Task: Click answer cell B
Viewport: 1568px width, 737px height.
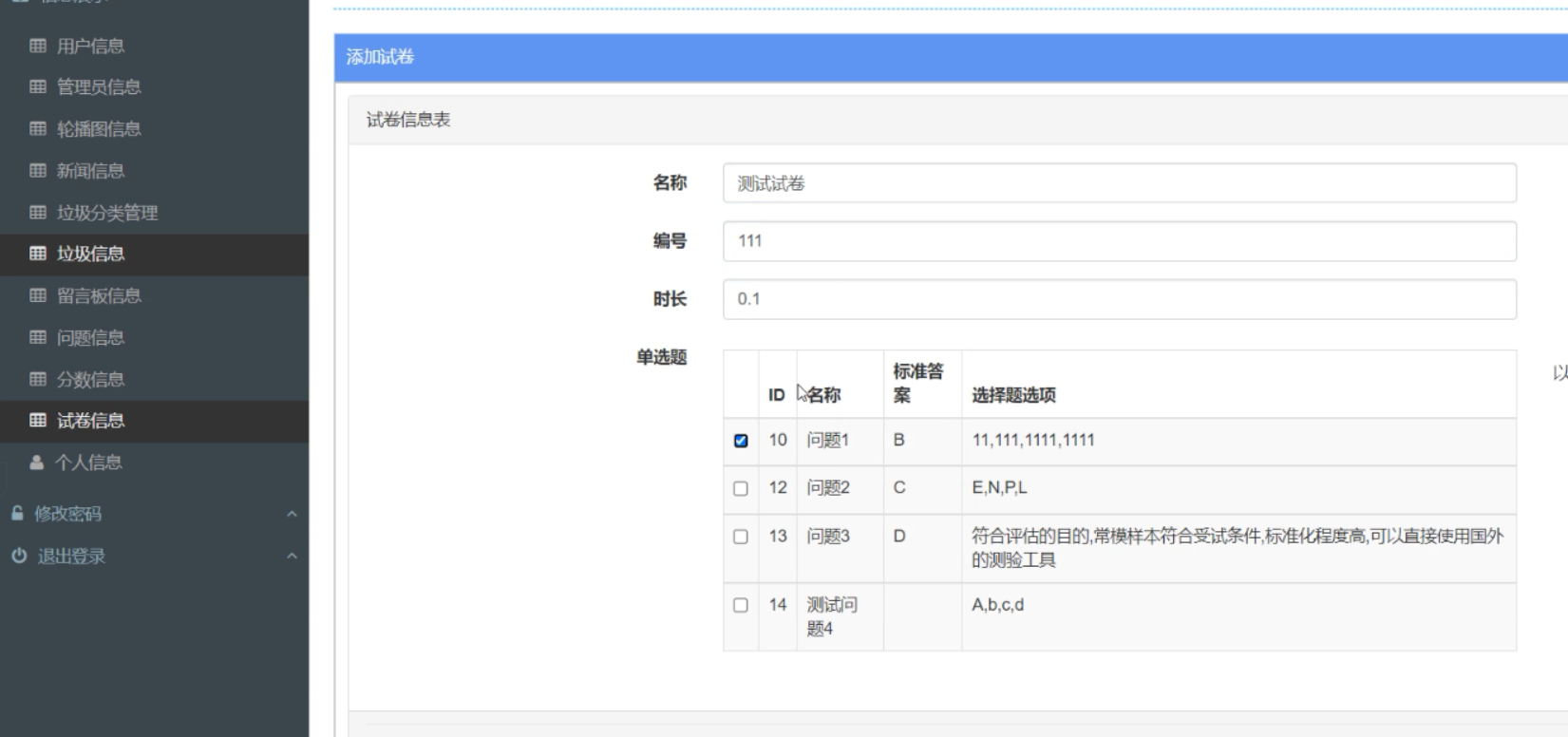Action: click(898, 441)
